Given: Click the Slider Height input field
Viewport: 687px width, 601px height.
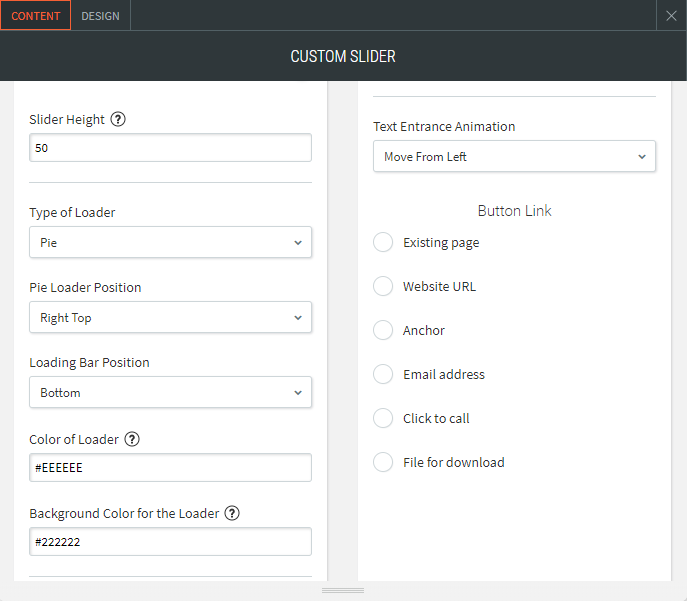Looking at the screenshot, I should tap(170, 148).
